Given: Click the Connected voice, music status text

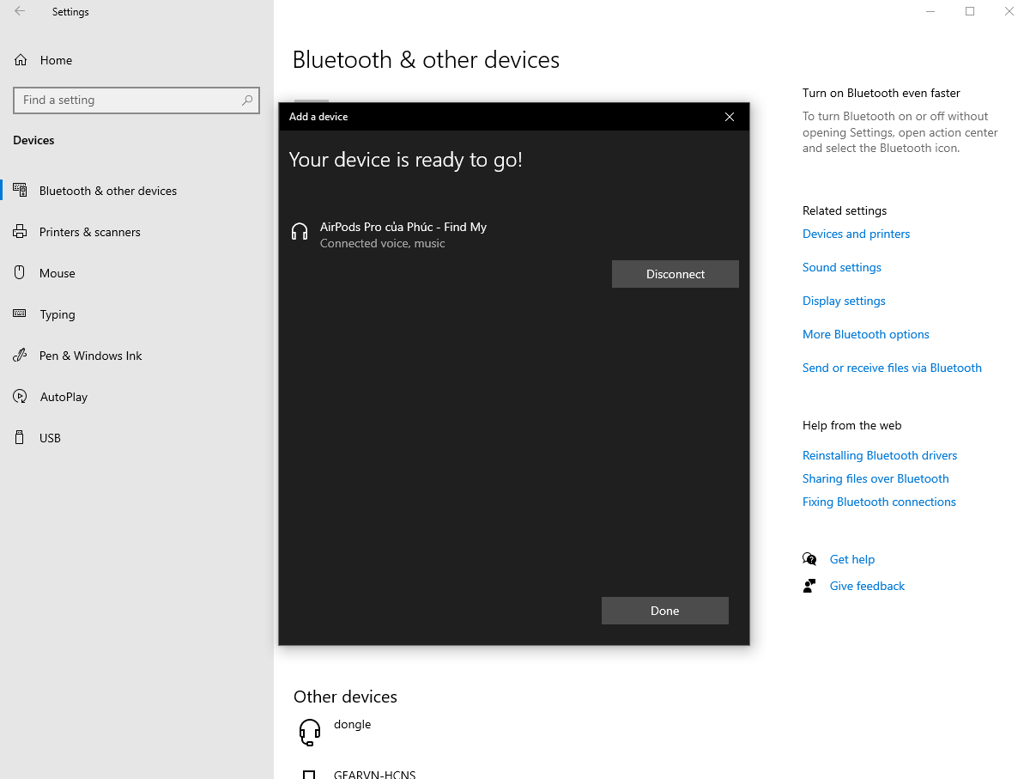Looking at the screenshot, I should click(x=382, y=244).
